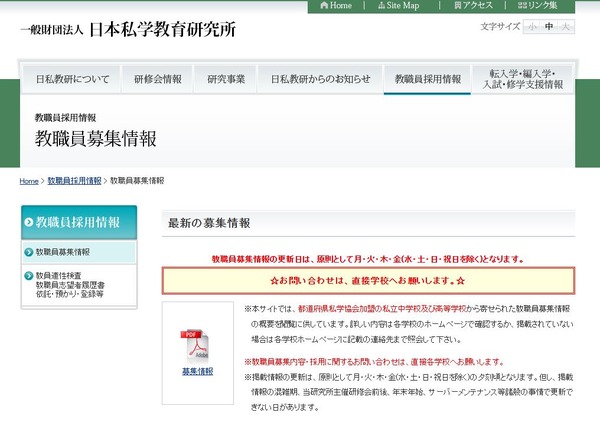This screenshot has height=429, width=600.
Task: Set font size to 大
Action: coord(565,27)
